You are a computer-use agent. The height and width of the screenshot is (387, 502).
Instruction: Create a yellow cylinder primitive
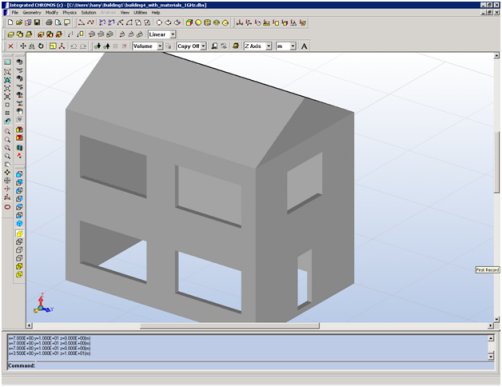click(x=207, y=23)
